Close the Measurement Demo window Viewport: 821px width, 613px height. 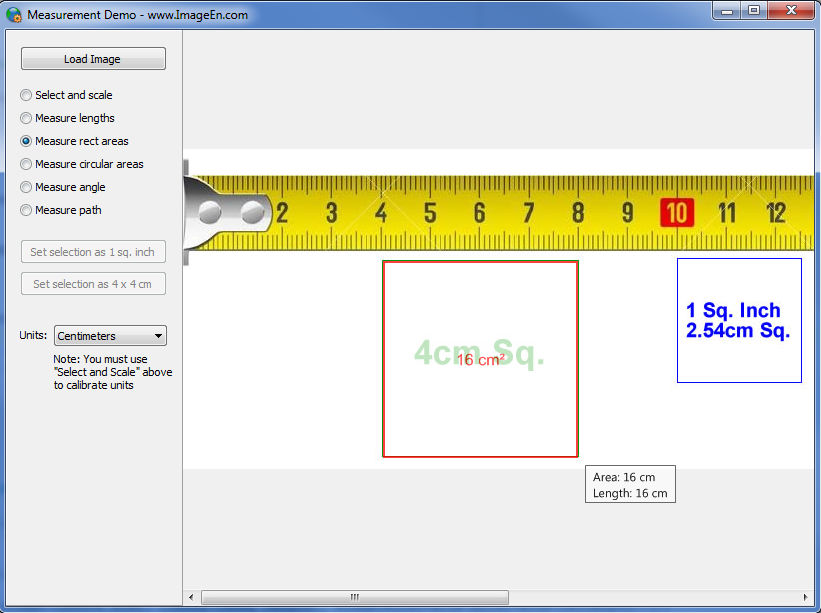[x=791, y=10]
